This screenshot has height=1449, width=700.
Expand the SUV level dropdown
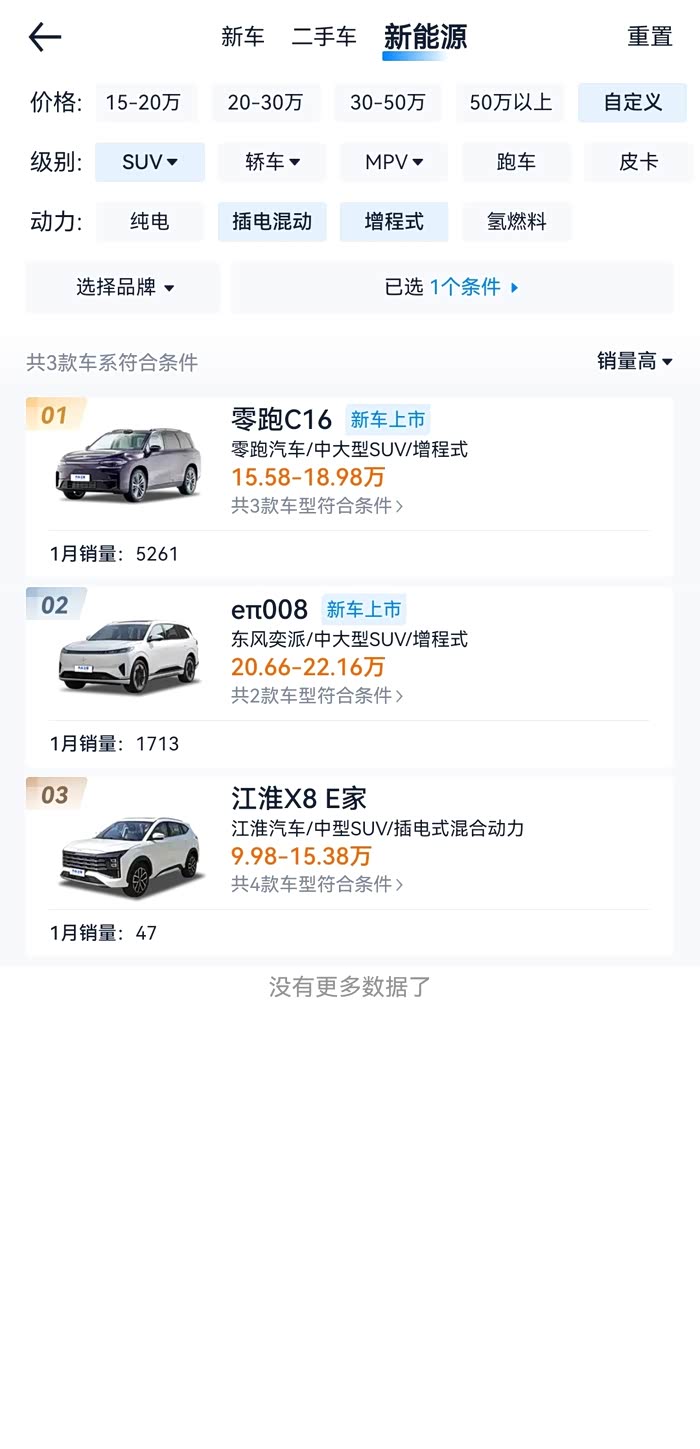pos(150,162)
